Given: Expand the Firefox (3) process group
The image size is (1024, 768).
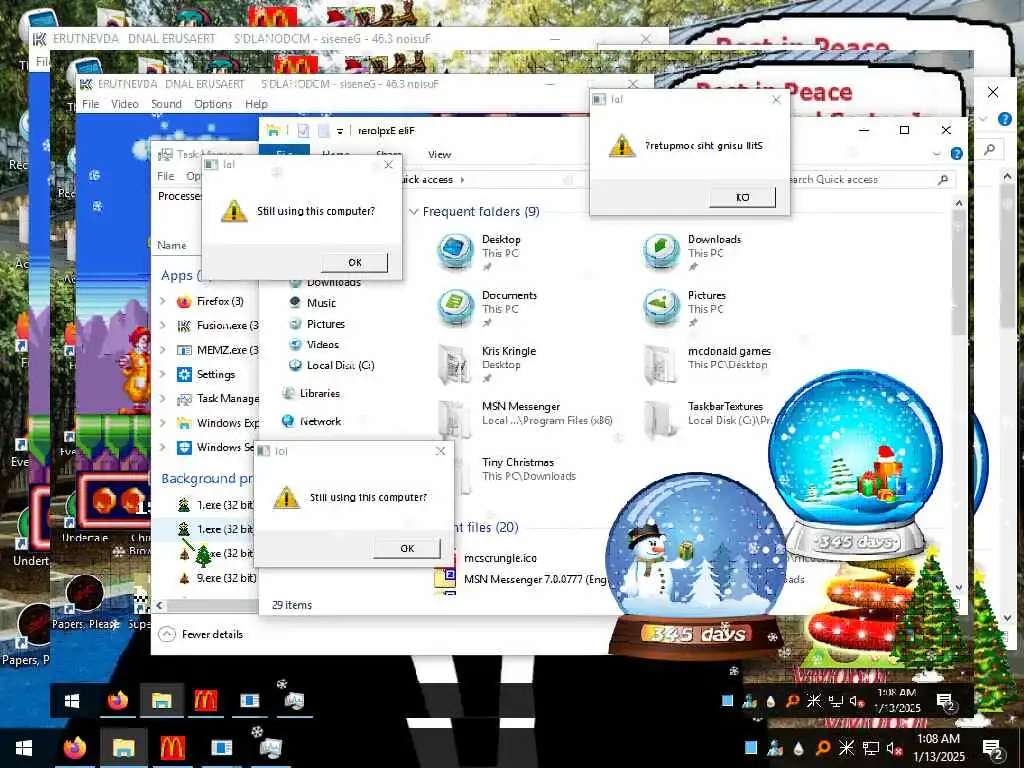Looking at the screenshot, I should pos(163,301).
